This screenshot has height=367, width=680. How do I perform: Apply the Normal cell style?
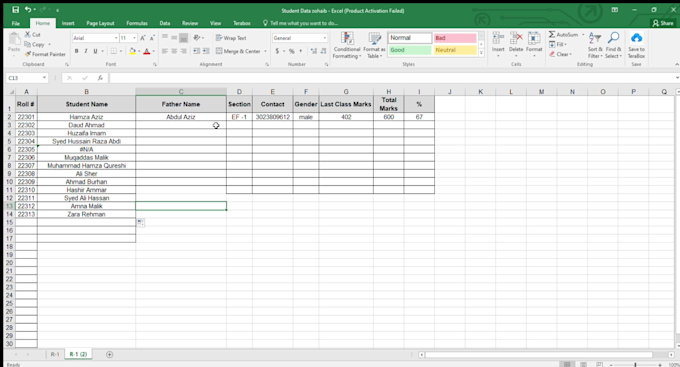point(410,38)
